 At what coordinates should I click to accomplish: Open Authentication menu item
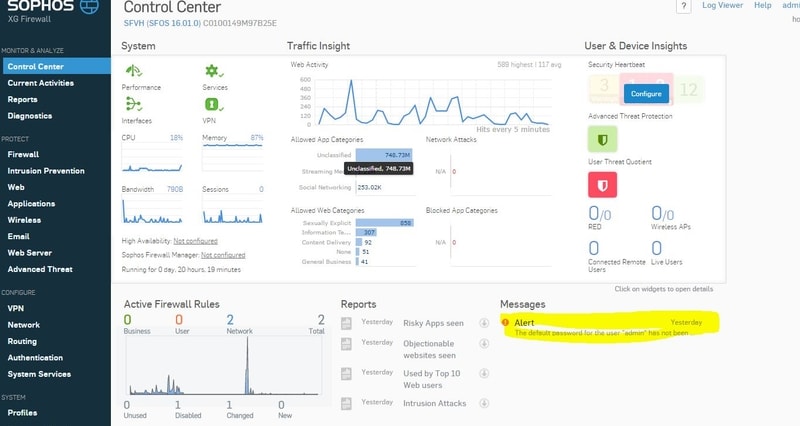coord(35,358)
